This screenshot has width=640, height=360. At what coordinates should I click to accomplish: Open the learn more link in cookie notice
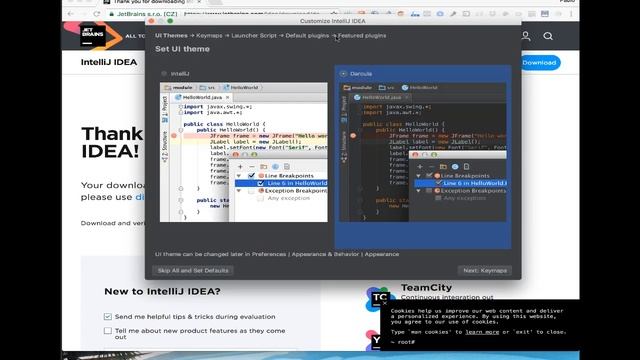[x=482, y=332]
